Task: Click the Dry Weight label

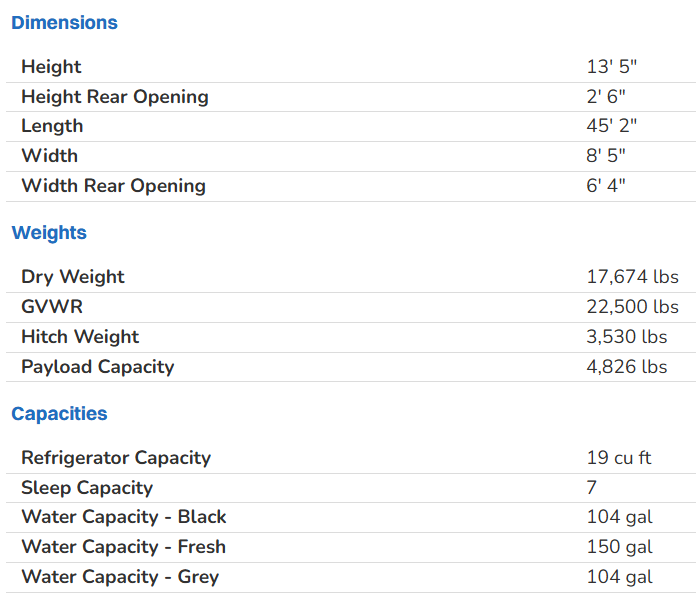Action: (73, 276)
